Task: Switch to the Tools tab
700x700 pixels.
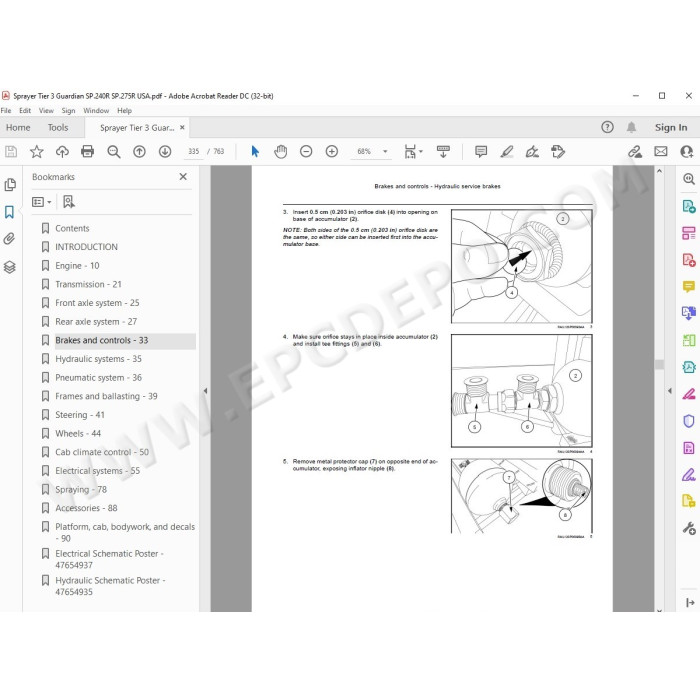Action: tap(58, 128)
